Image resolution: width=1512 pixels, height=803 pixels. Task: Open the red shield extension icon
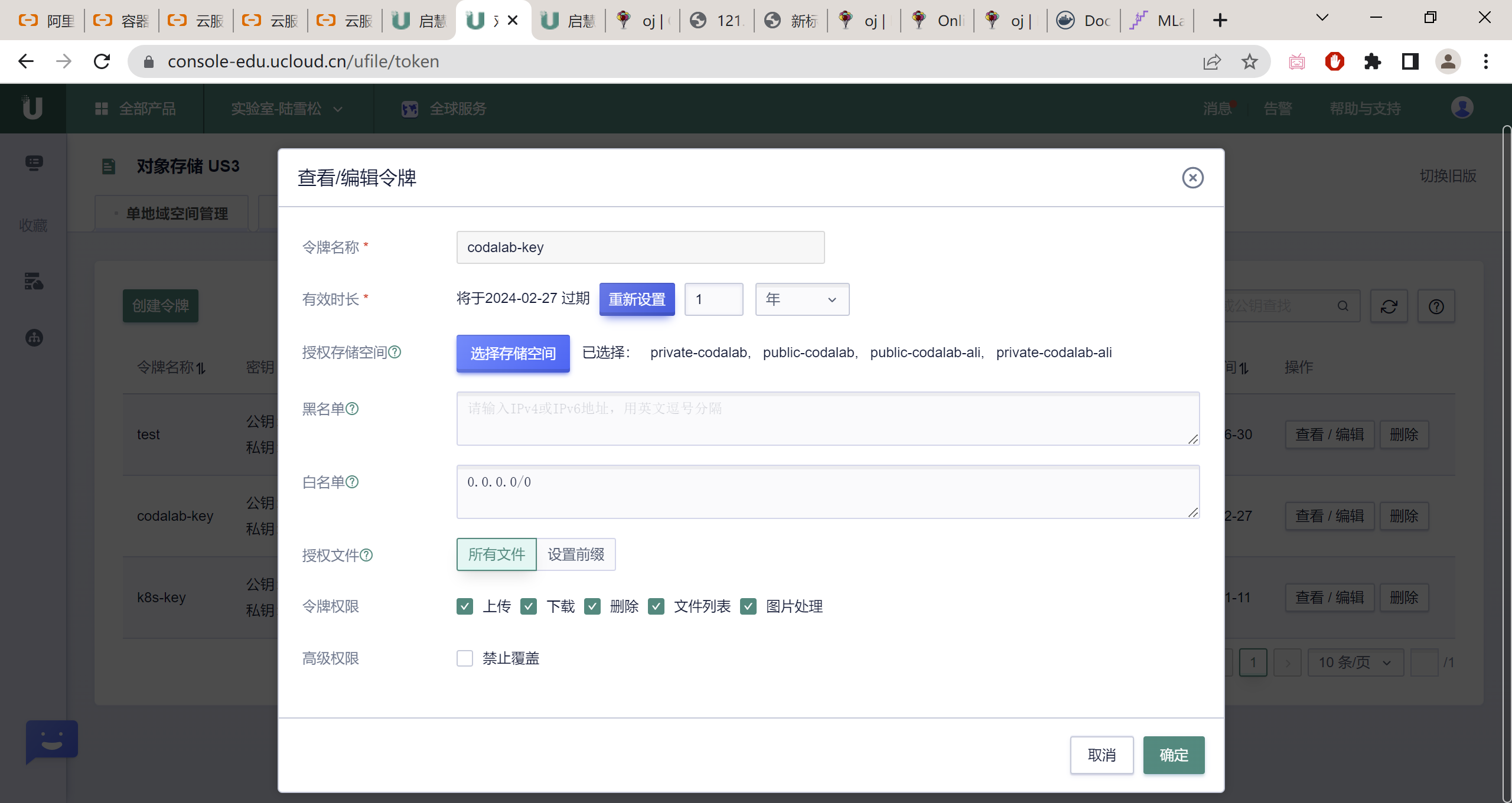[x=1335, y=61]
